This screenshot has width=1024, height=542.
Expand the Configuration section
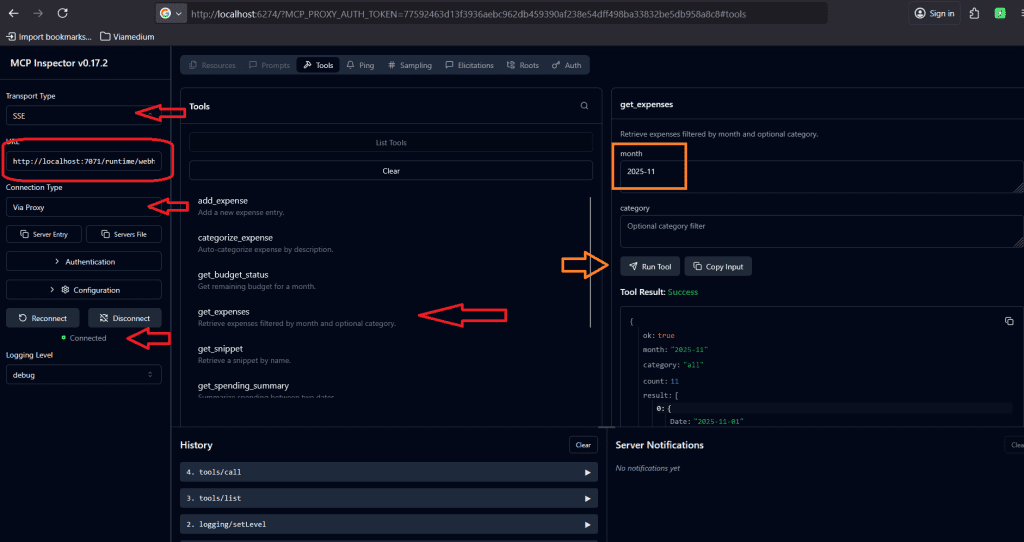(84, 290)
